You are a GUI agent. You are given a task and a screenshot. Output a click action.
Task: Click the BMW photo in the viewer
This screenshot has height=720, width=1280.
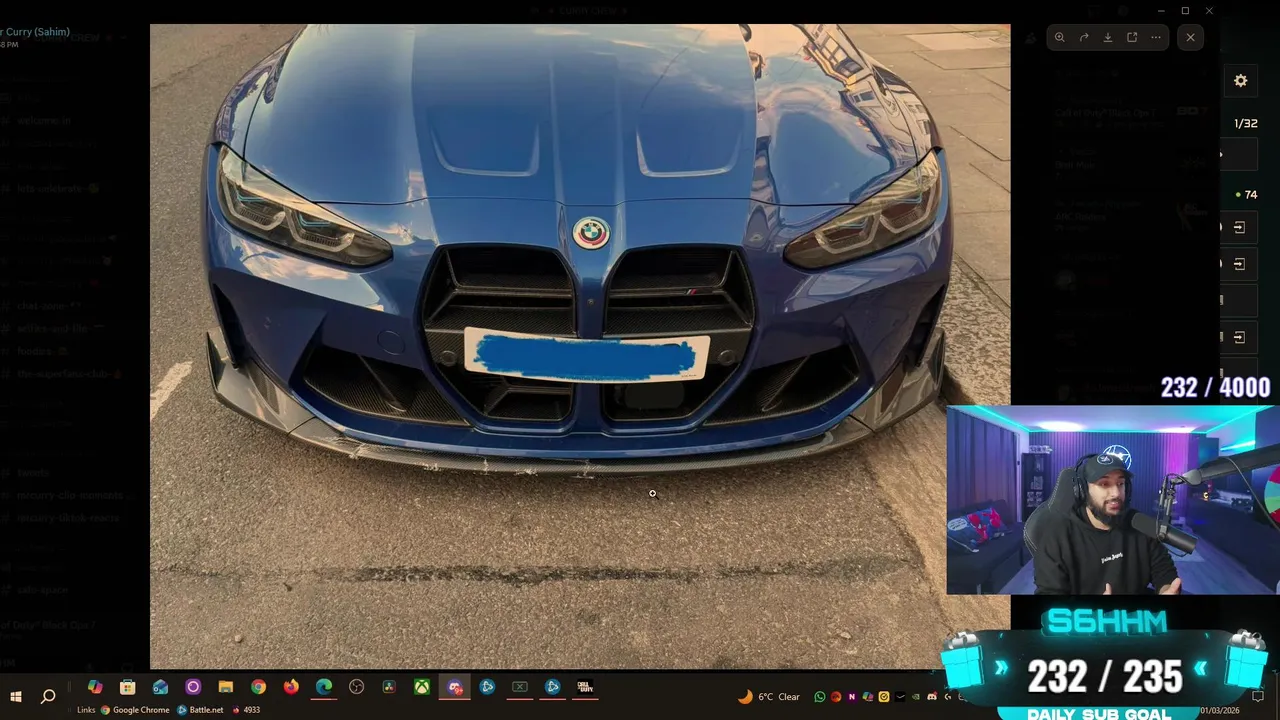[580, 346]
